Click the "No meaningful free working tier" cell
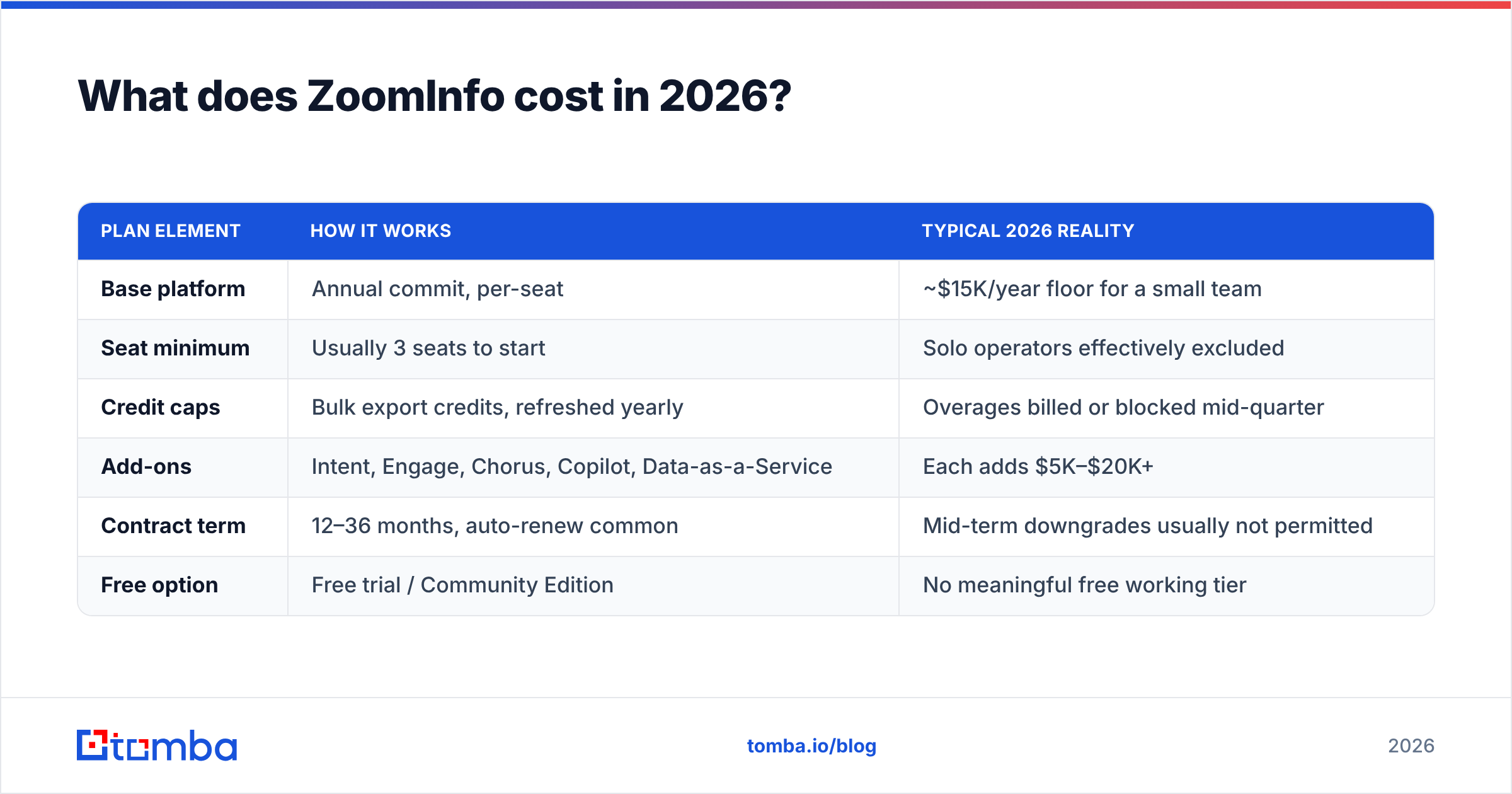Image resolution: width=1512 pixels, height=794 pixels. pos(1166,586)
